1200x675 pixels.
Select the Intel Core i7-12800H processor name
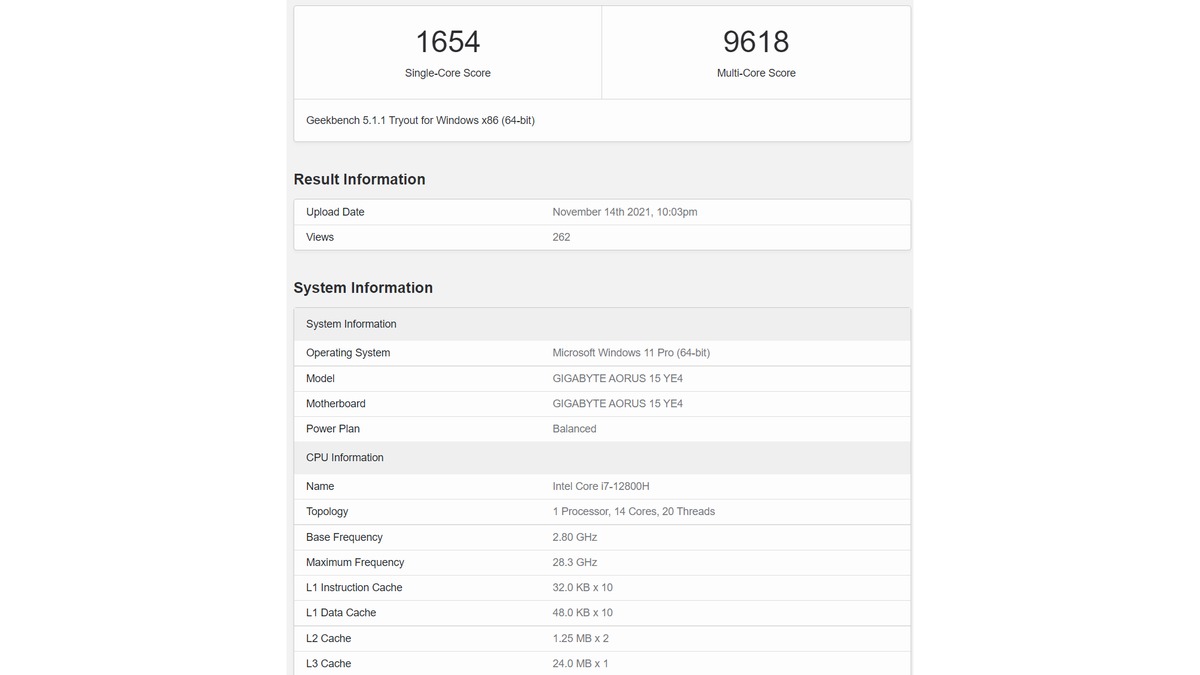(x=601, y=486)
